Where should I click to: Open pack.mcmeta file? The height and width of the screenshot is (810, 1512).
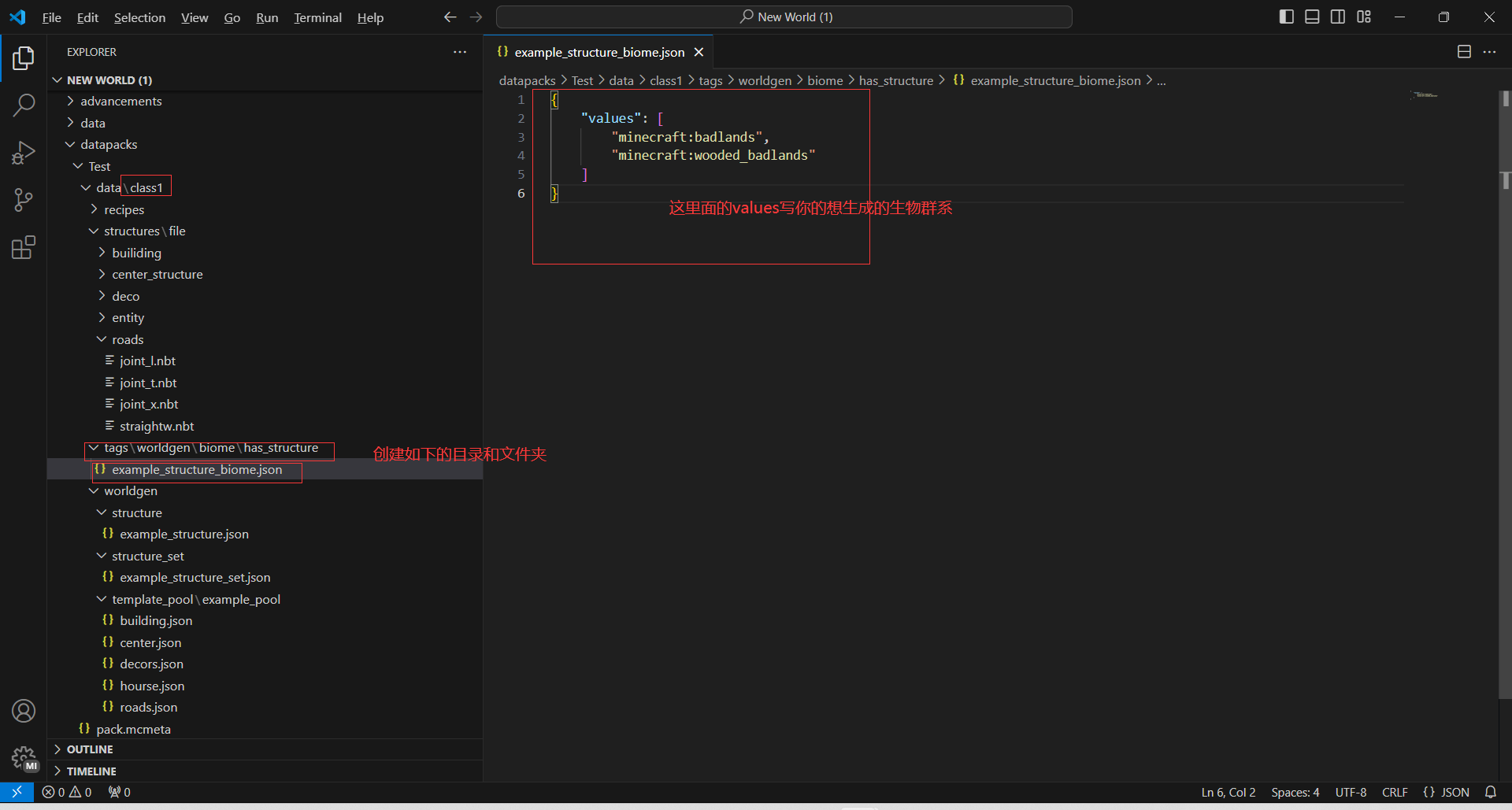[x=265, y=729]
